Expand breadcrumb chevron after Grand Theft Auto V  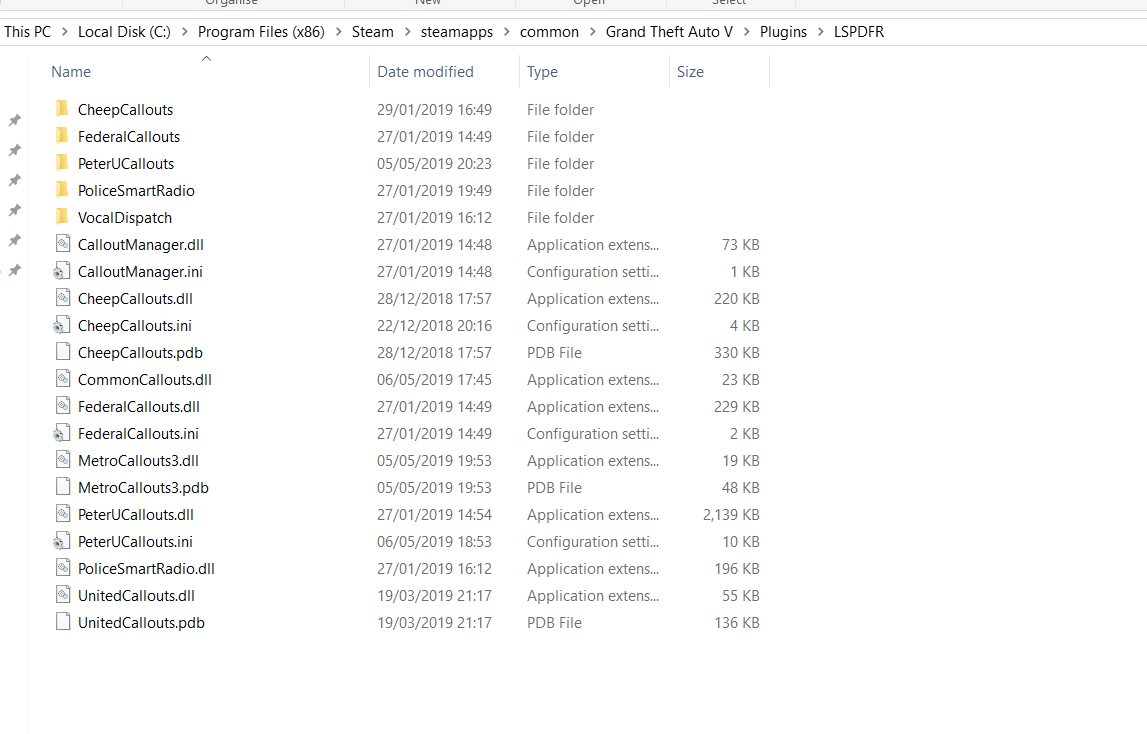click(x=746, y=31)
